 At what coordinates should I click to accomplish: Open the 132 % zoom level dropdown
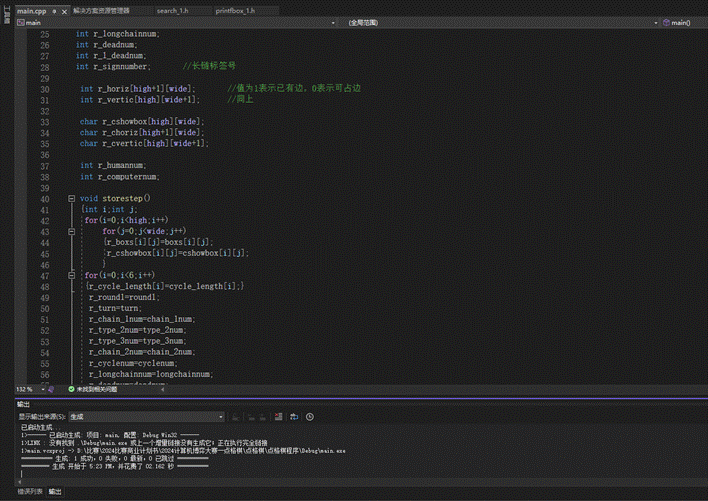coord(41,389)
